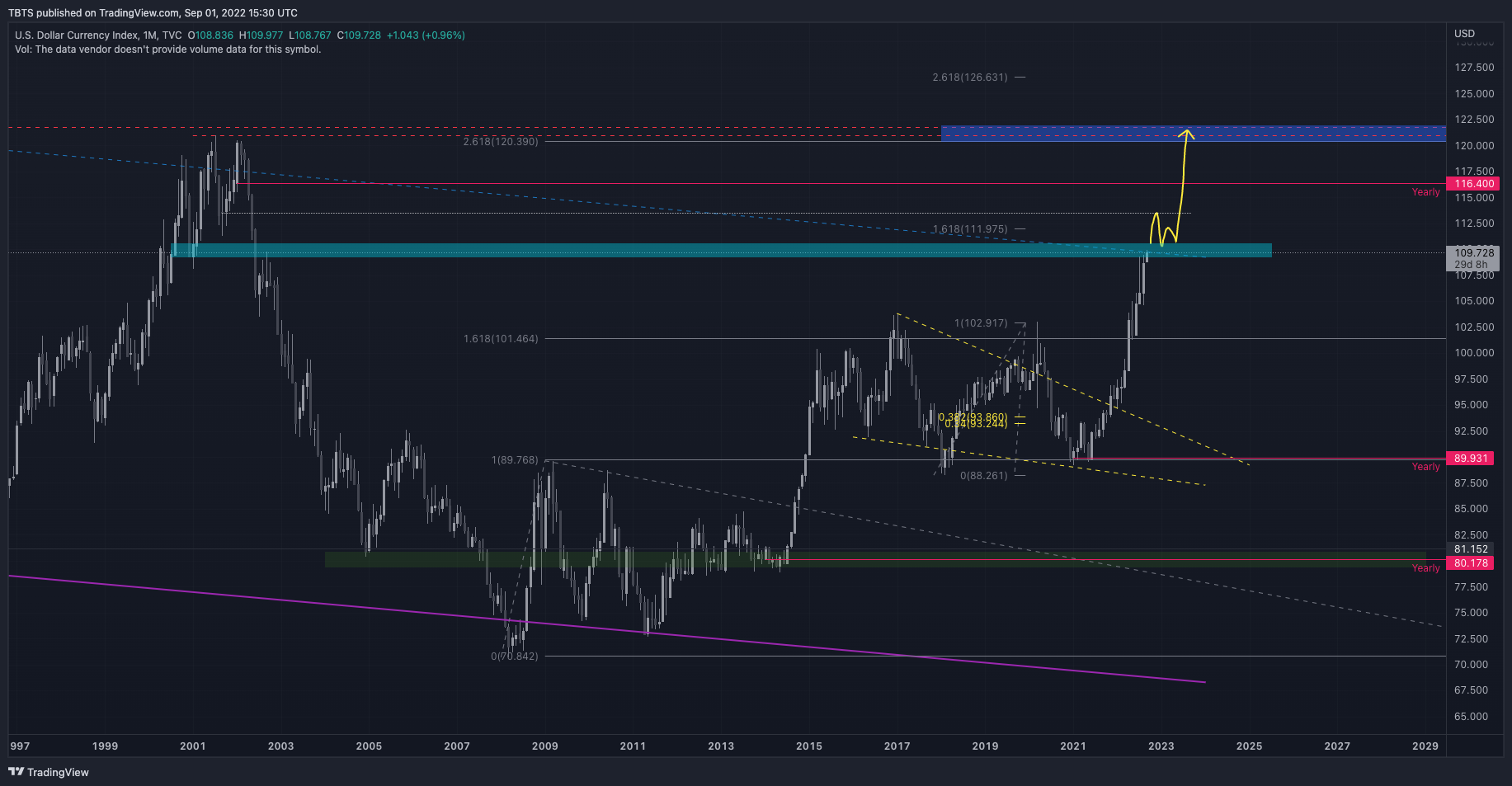
Task: Click the 122.500 price axis label
Action: 1474,120
